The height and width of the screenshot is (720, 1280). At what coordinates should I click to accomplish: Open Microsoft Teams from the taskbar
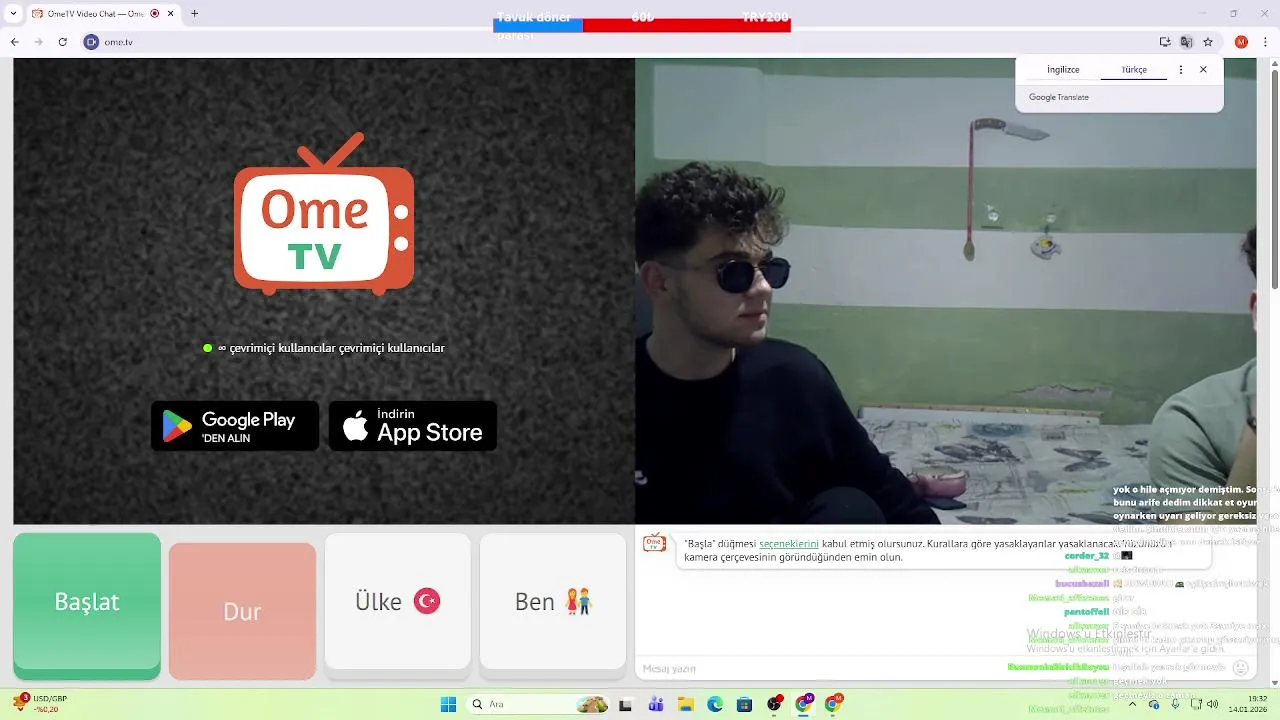[656, 704]
